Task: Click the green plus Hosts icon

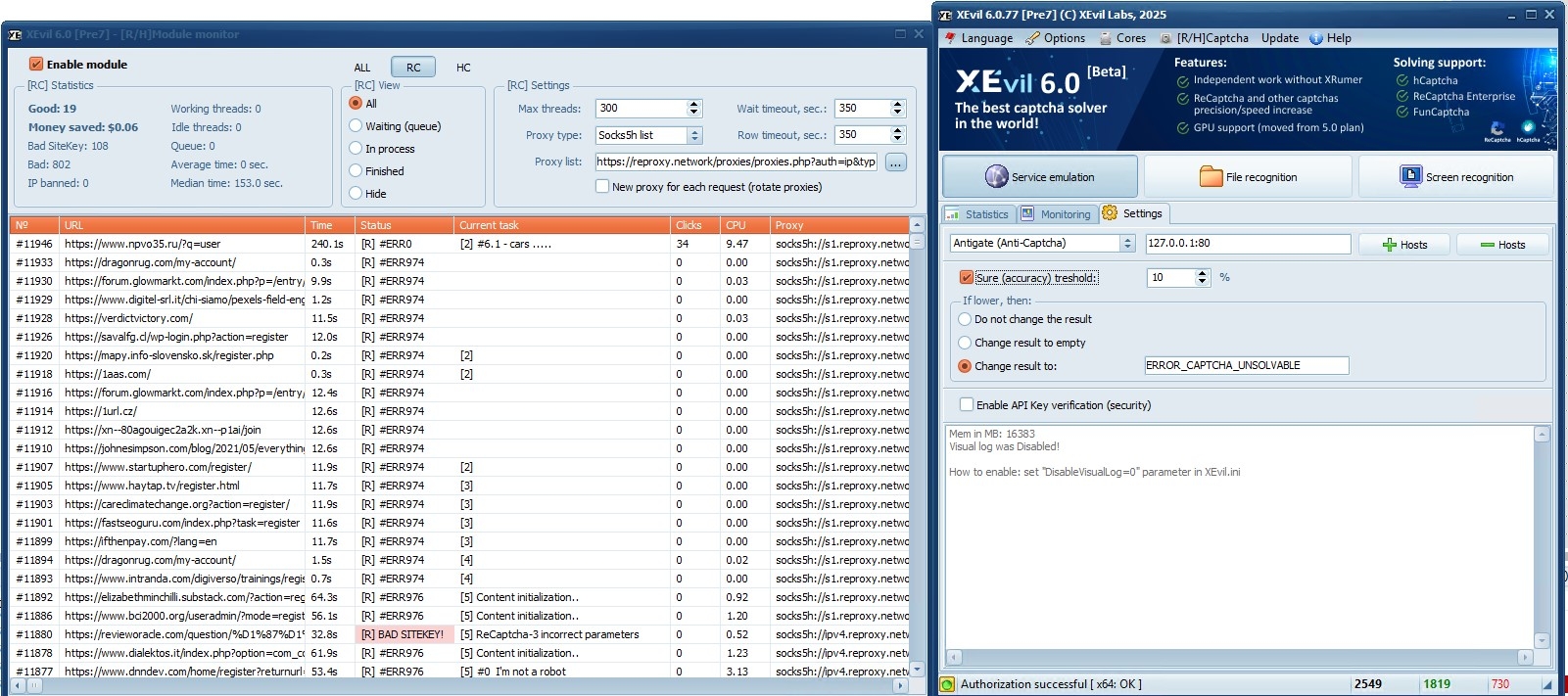Action: pyautogui.click(x=1389, y=245)
